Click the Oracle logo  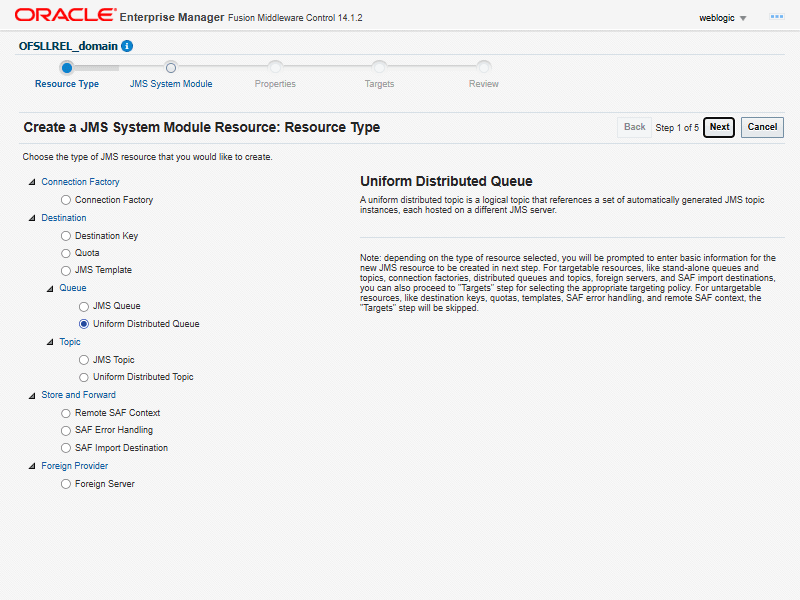pos(65,15)
